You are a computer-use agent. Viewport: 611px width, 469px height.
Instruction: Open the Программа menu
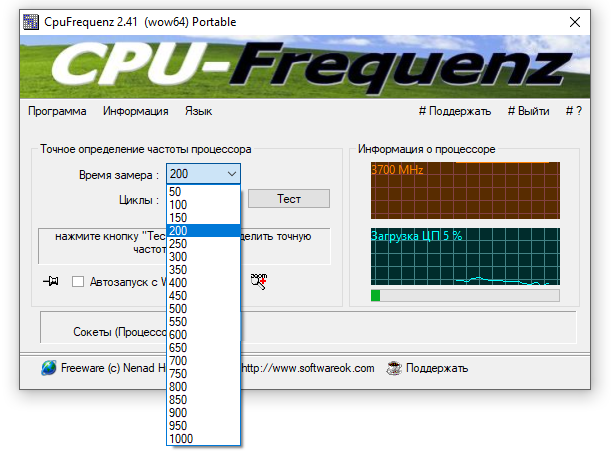(57, 111)
